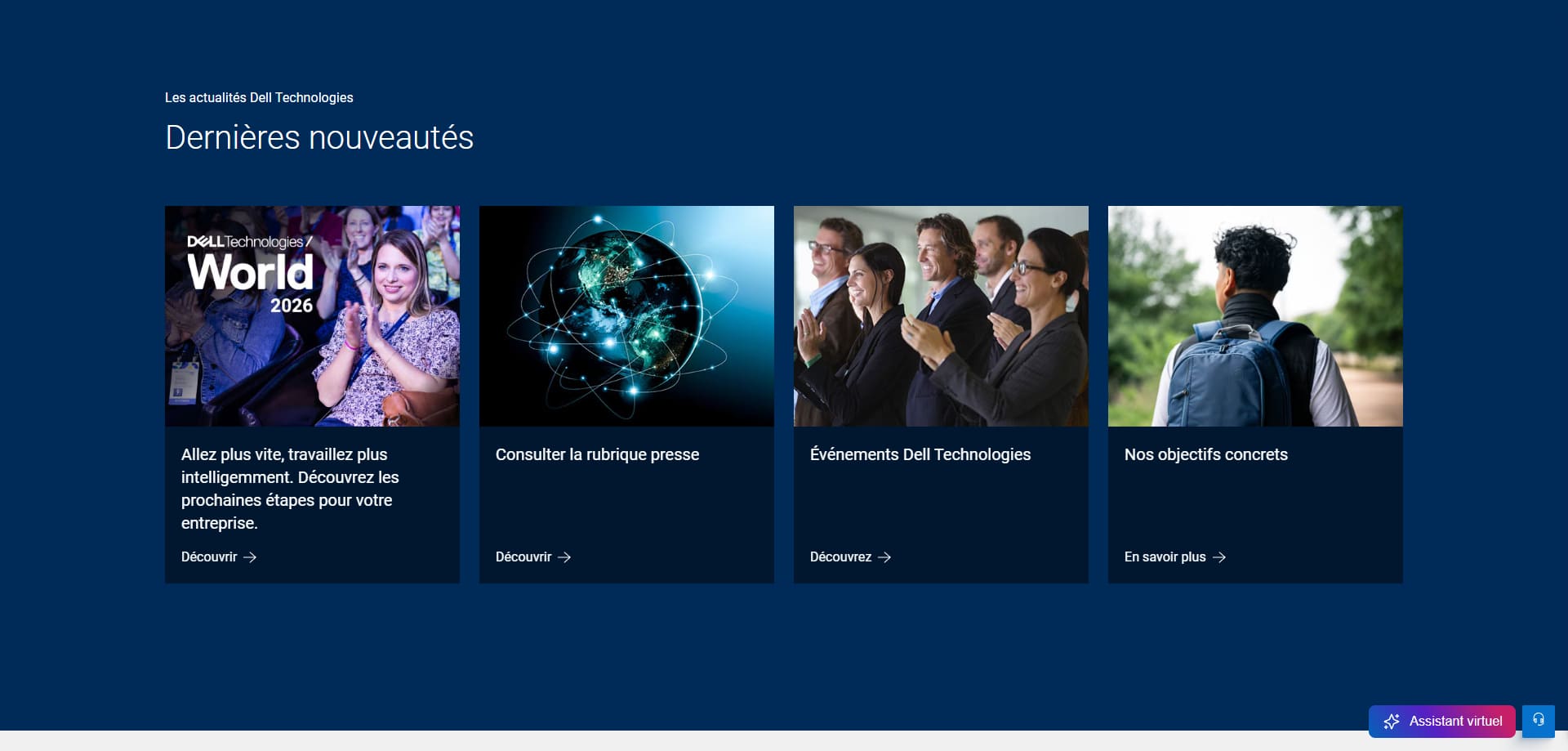Open the Dell Technologies World 2026 image
This screenshot has height=751, width=1568.
click(x=312, y=316)
